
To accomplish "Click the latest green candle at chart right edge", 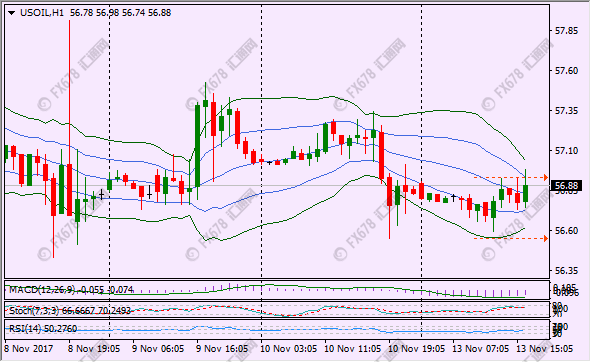I will click(x=525, y=193).
